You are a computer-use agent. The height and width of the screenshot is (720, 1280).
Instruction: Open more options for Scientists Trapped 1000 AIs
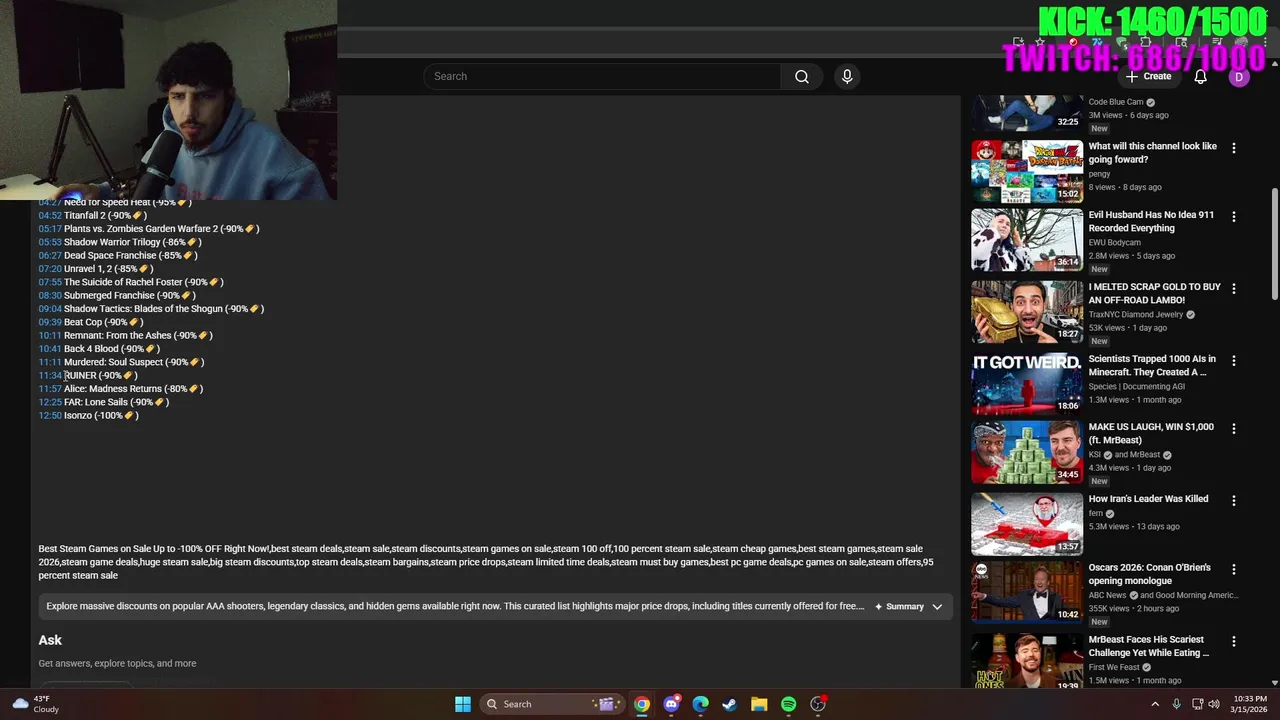click(x=1233, y=360)
